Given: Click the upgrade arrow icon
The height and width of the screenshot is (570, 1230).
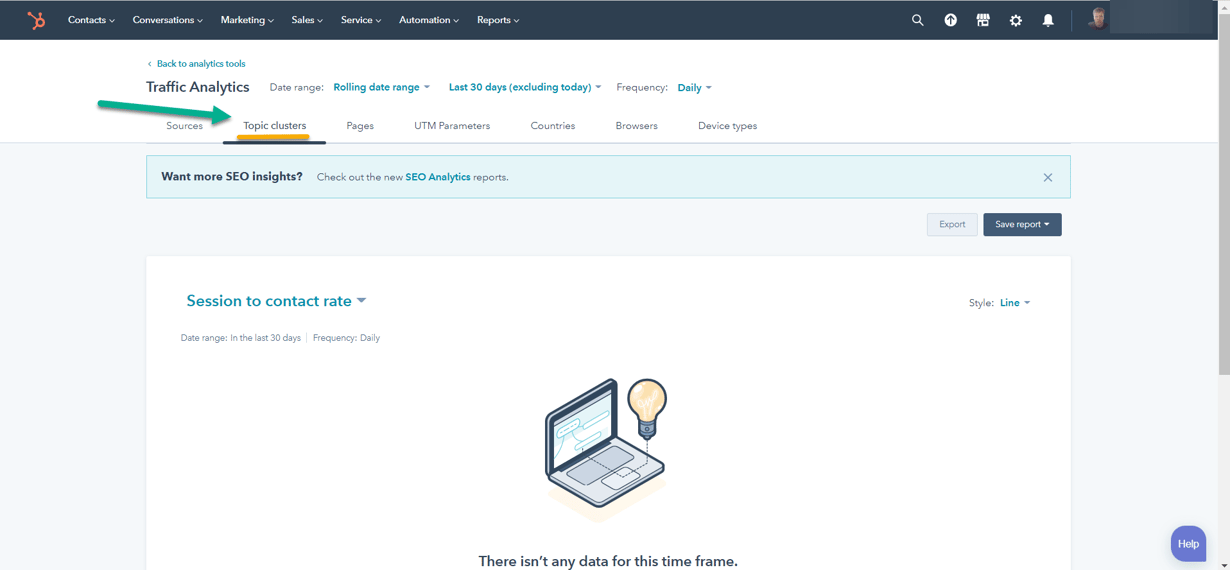Looking at the screenshot, I should click(x=950, y=20).
